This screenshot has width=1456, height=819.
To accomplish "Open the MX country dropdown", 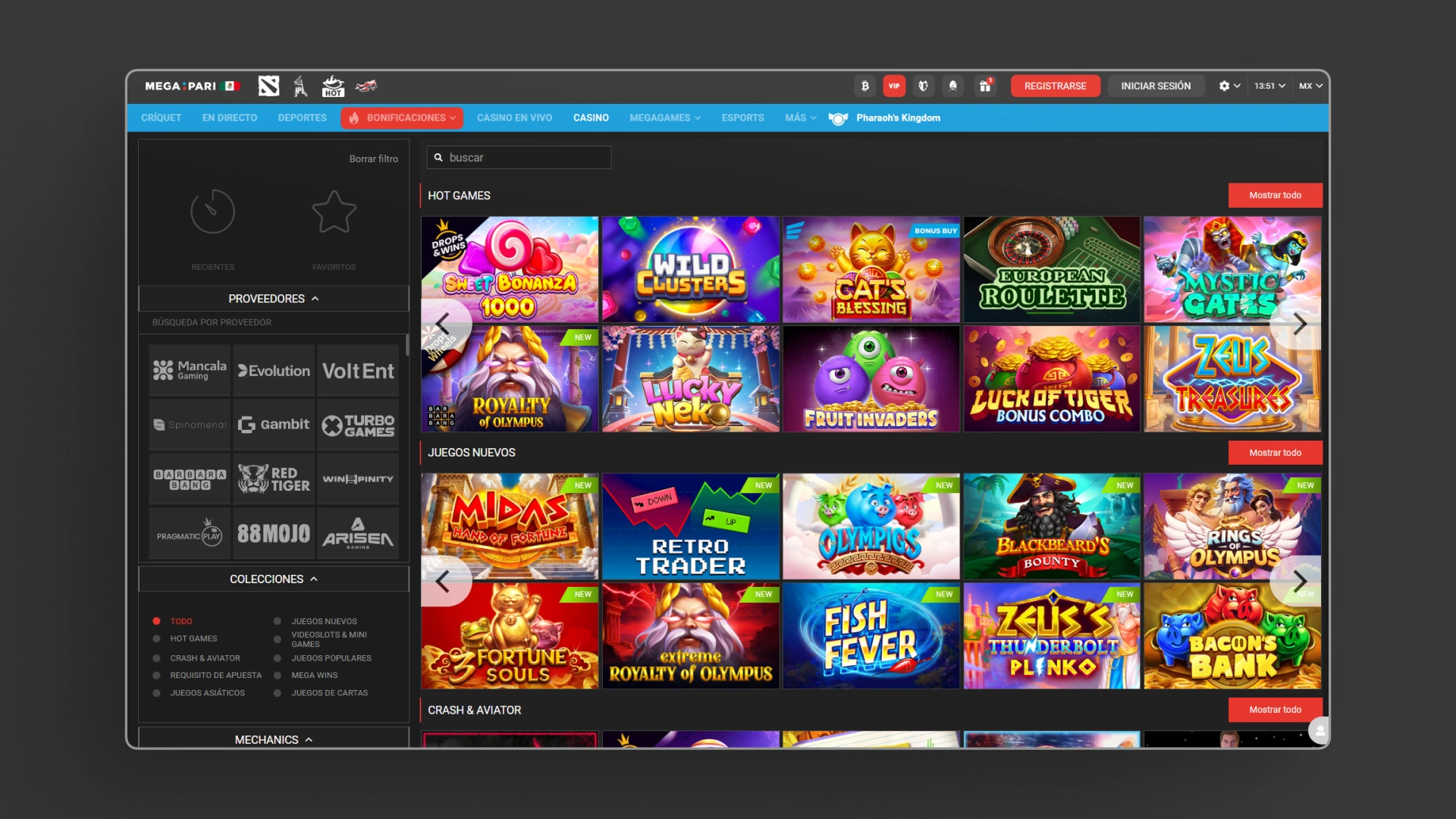I will pos(1310,86).
